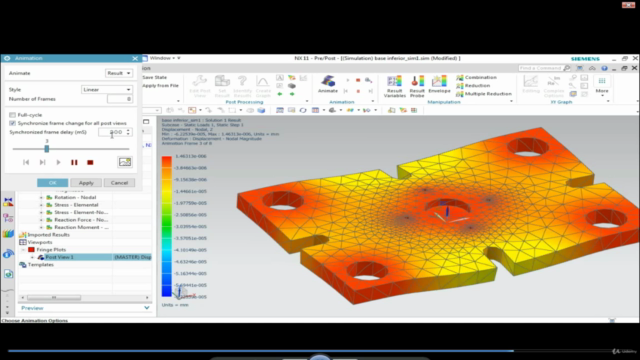The height and width of the screenshot is (360, 640).
Task: Click Save State menu entry
Action: [x=155, y=77]
